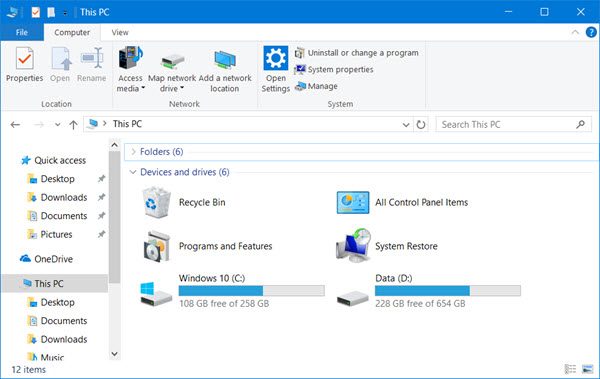The image size is (600, 379).
Task: Go back with the back arrow
Action: [15, 124]
